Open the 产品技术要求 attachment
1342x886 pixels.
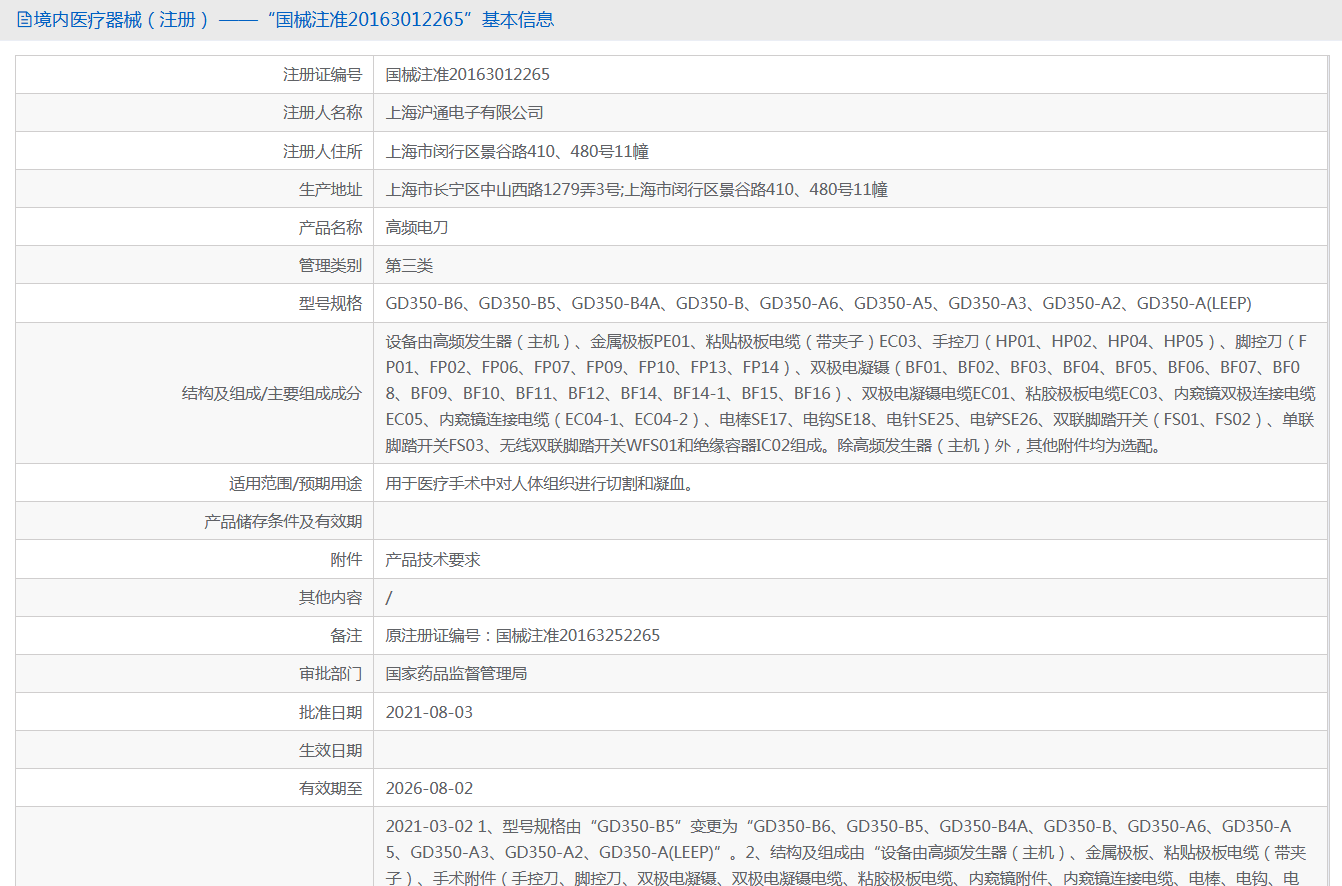tap(433, 559)
